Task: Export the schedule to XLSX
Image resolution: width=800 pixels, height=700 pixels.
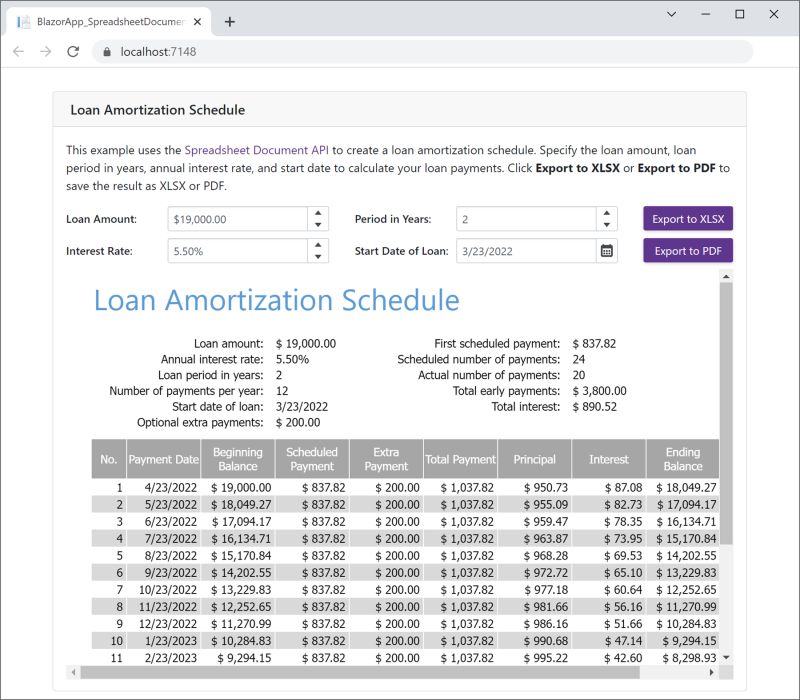Action: coord(687,218)
